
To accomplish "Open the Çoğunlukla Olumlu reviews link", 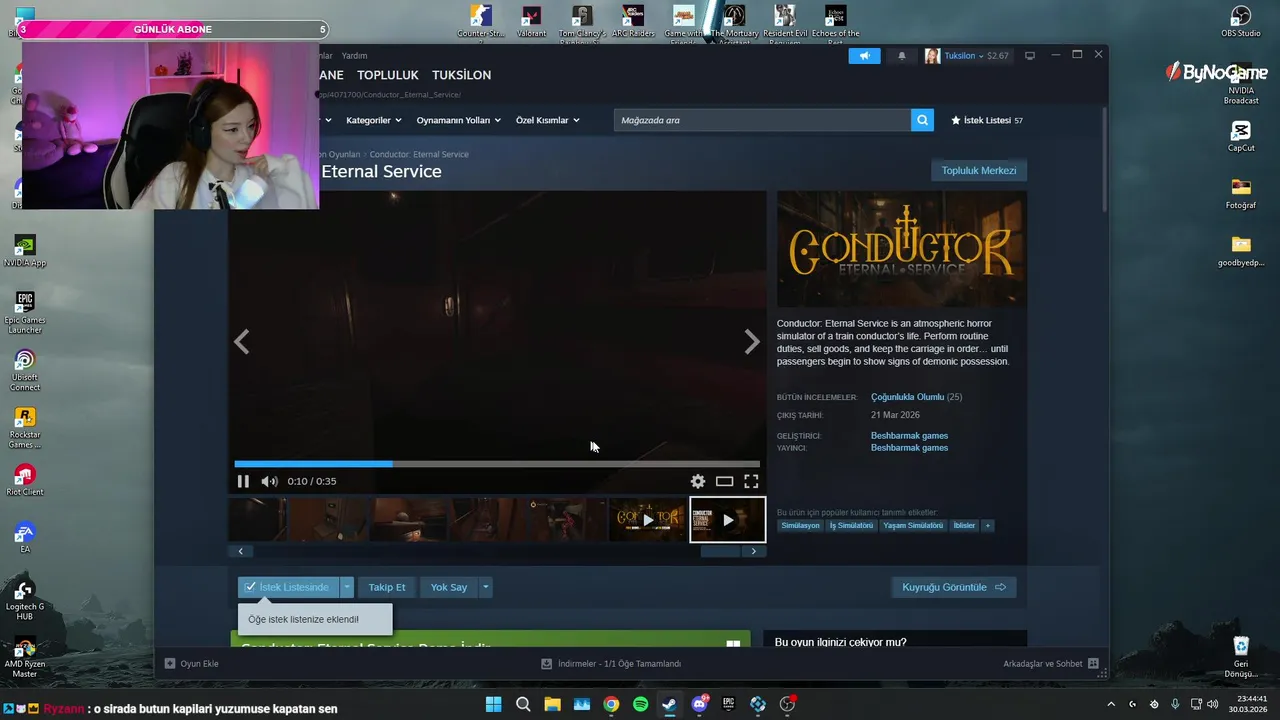I will point(907,397).
